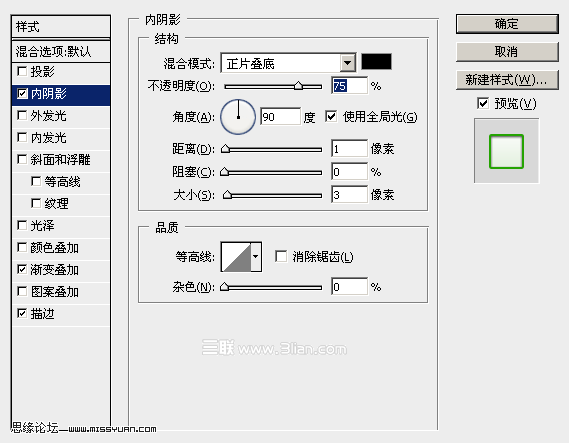The height and width of the screenshot is (443, 569).
Task: Enable the 颜色叠加 color overlay checkbox
Action: 22,247
